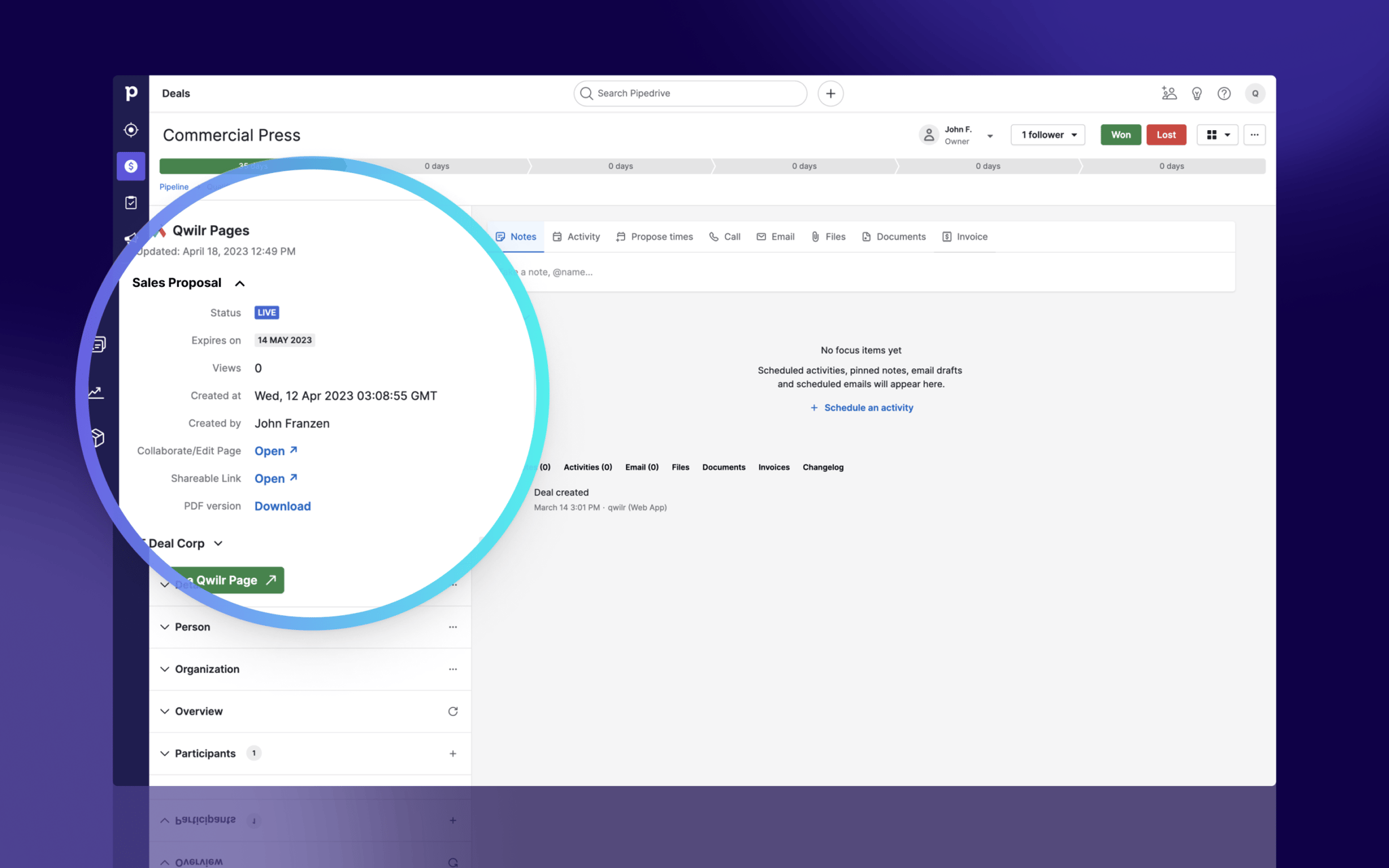Open Activities using the clipboard icon
The height and width of the screenshot is (868, 1389).
pos(131,201)
